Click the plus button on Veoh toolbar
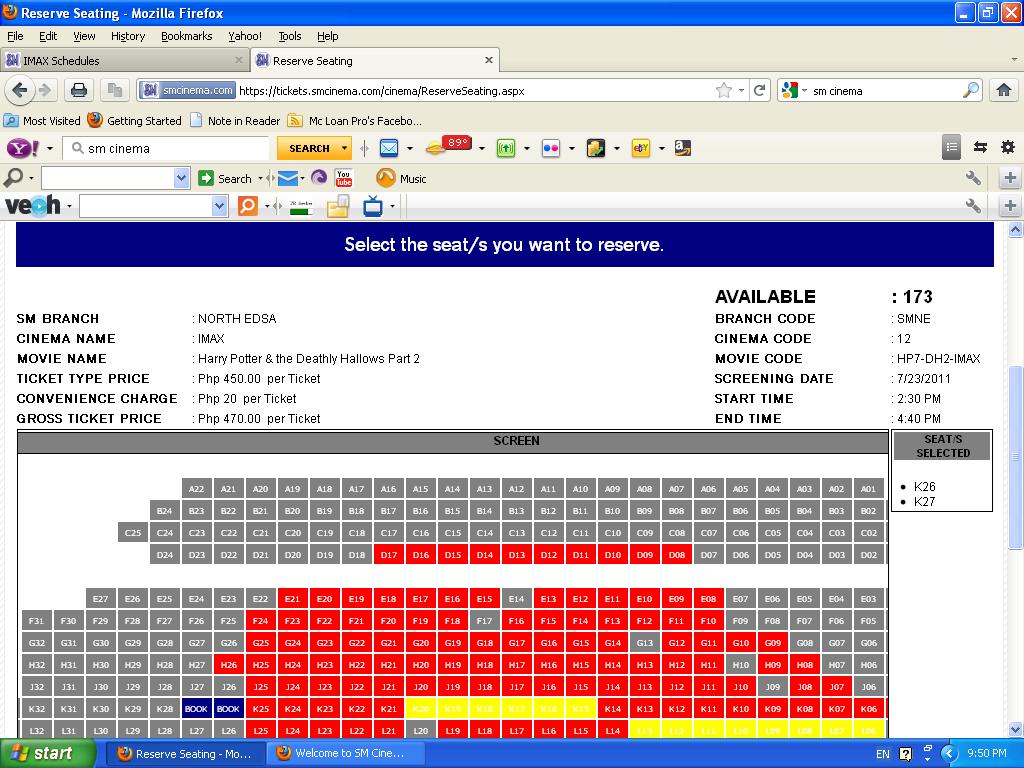This screenshot has height=768, width=1024. pyautogui.click(x=1010, y=206)
